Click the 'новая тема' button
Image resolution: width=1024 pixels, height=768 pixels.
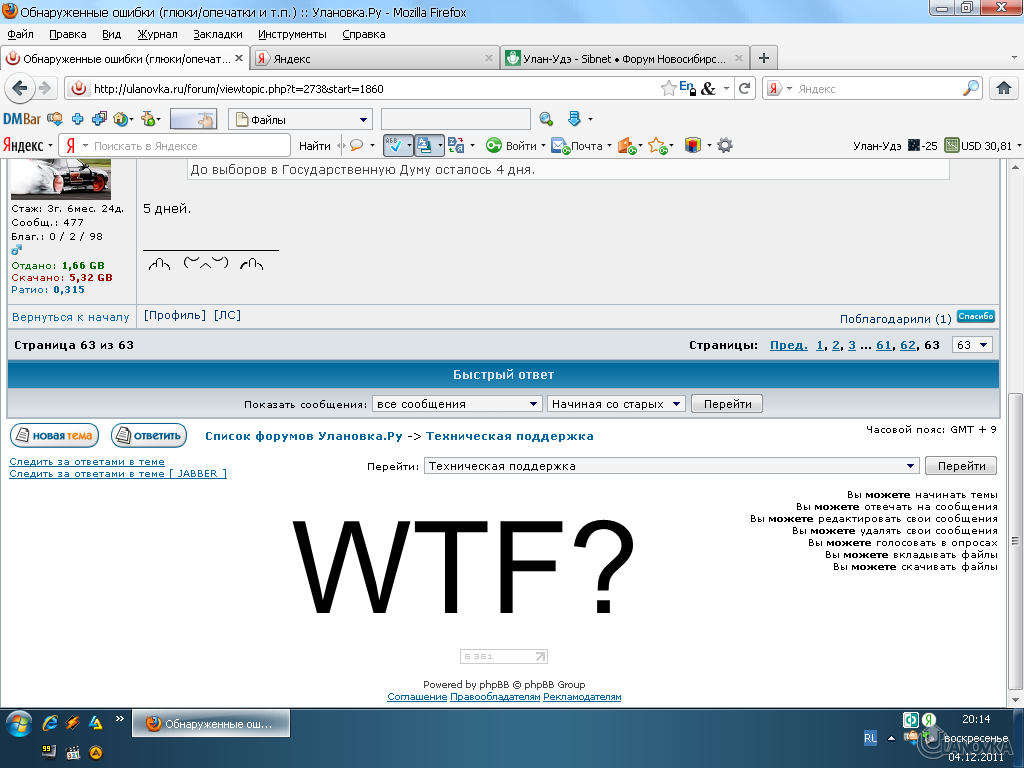point(55,435)
